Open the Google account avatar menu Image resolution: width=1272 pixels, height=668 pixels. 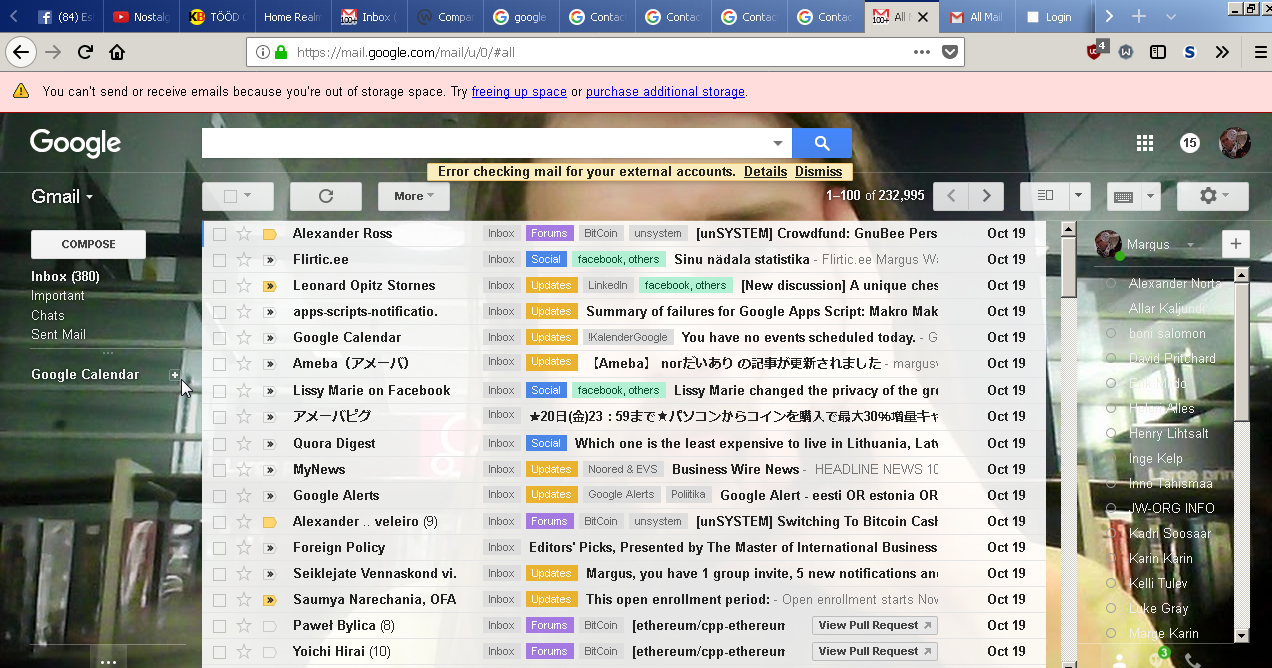[1235, 143]
